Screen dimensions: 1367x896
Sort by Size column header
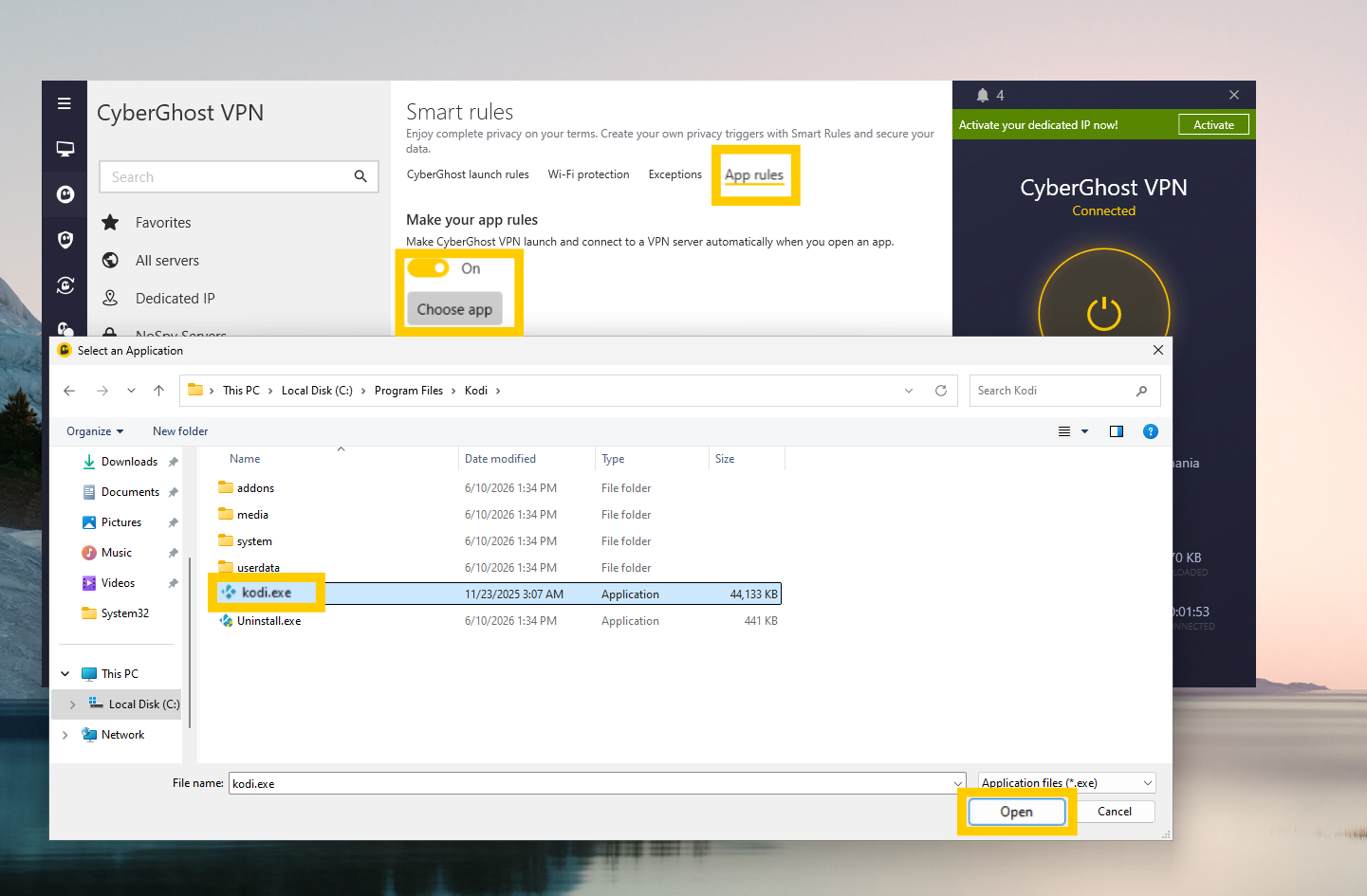click(725, 459)
